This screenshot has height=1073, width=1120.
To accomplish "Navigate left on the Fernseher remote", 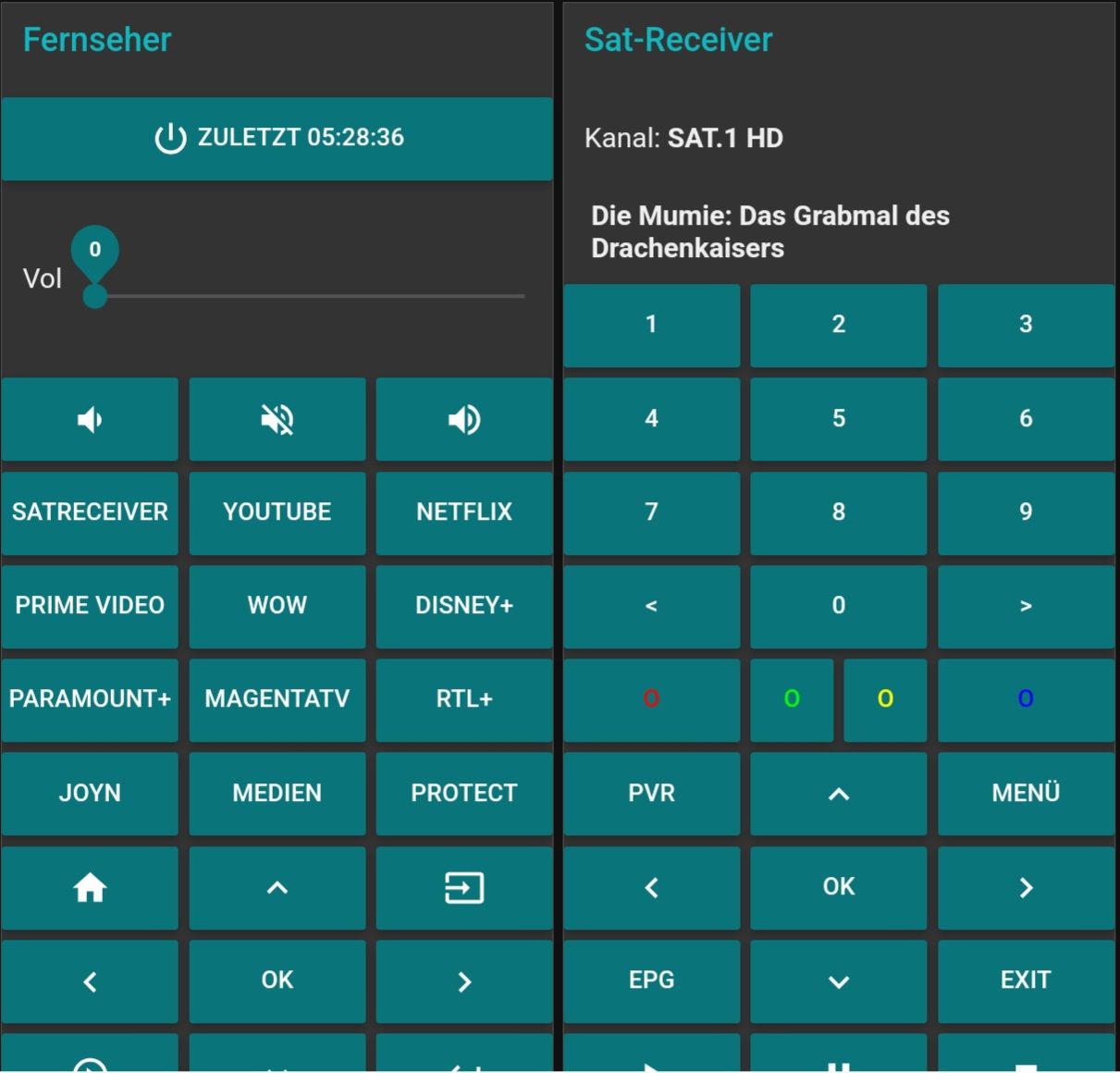I will click(x=90, y=981).
